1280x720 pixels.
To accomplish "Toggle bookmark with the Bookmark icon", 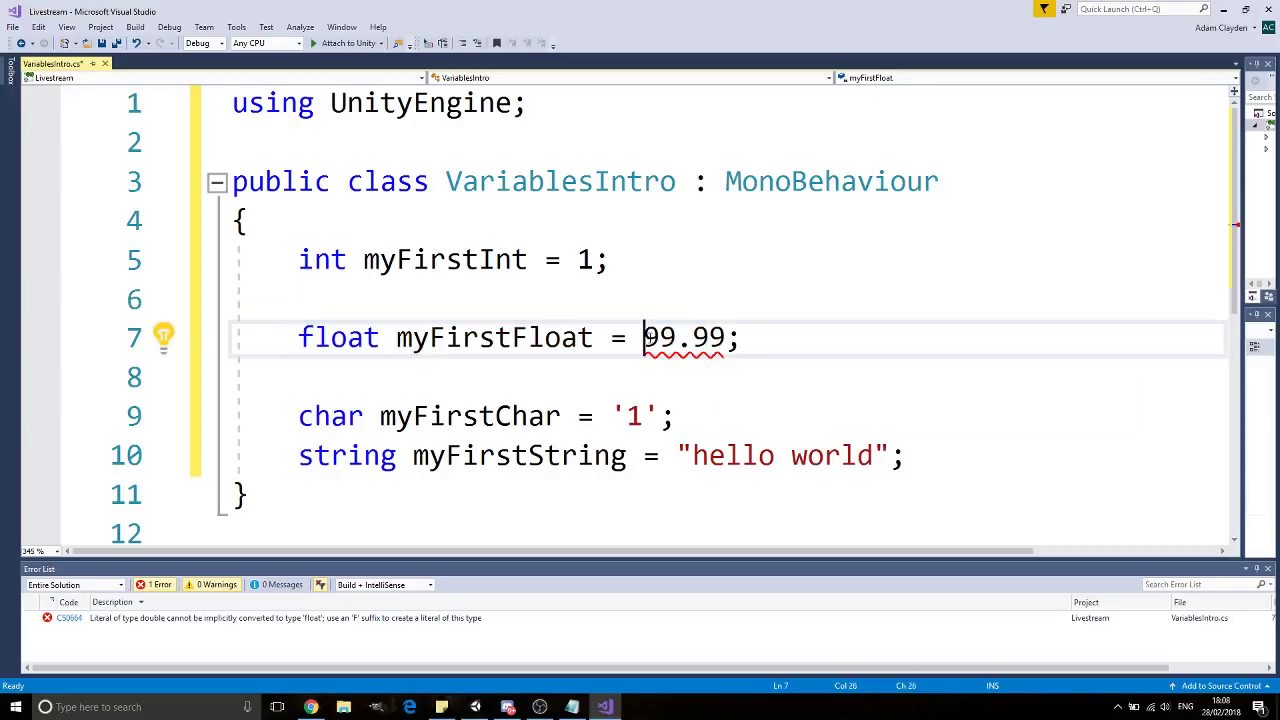I will (496, 43).
